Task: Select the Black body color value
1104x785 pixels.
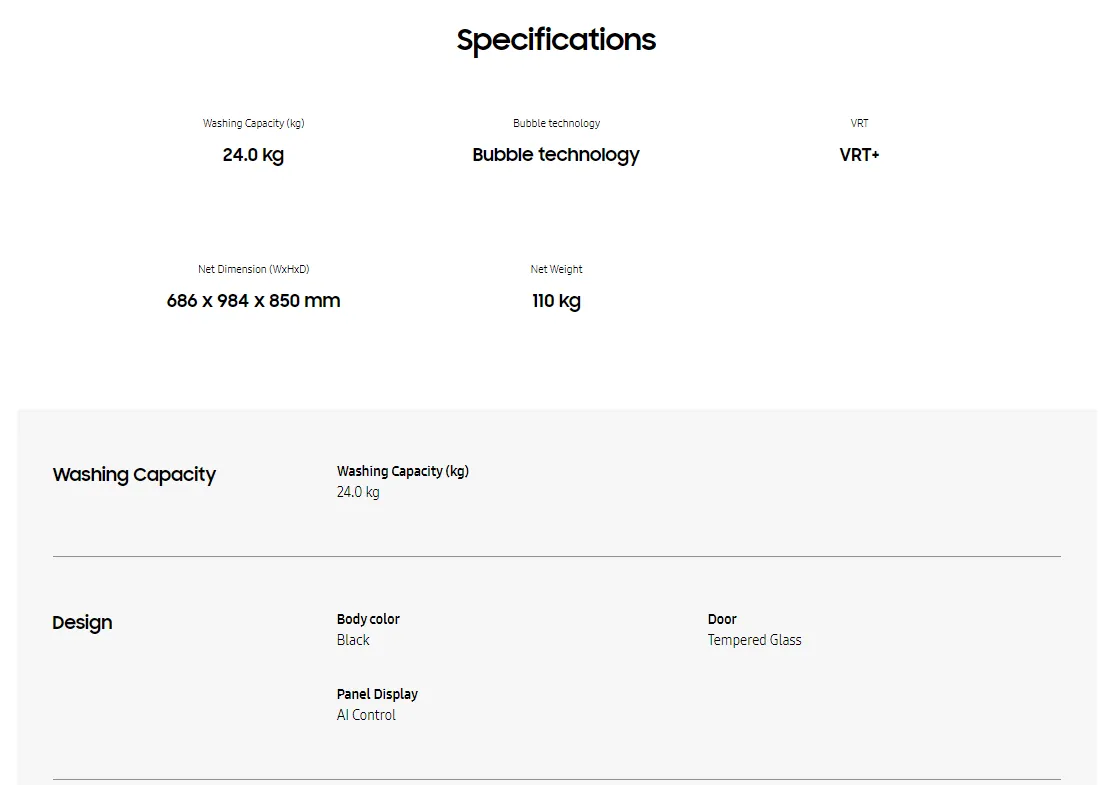Action: (x=353, y=640)
